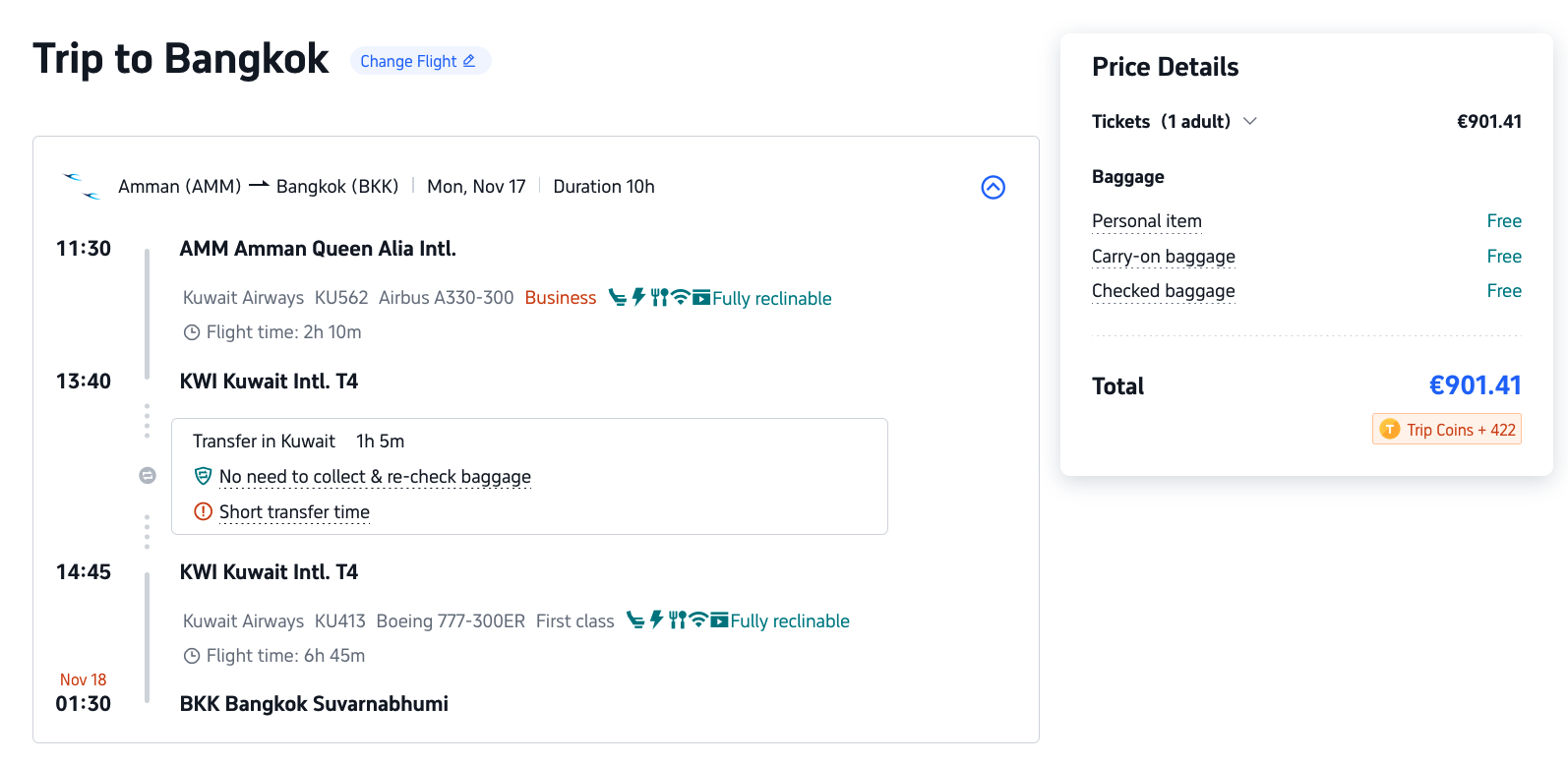Click the Kuwait Airways logo in flight header
The height and width of the screenshot is (765, 1568).
click(x=83, y=186)
